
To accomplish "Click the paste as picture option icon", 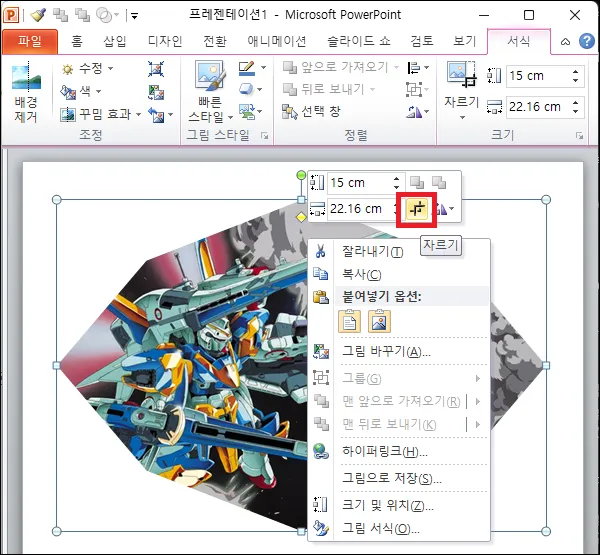I will tap(379, 321).
